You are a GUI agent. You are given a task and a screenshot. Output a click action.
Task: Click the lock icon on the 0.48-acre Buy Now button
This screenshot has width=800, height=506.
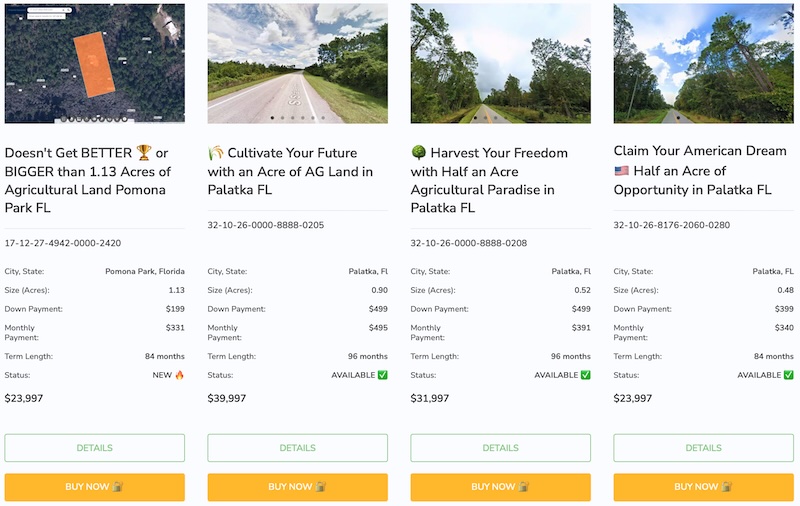click(727, 486)
